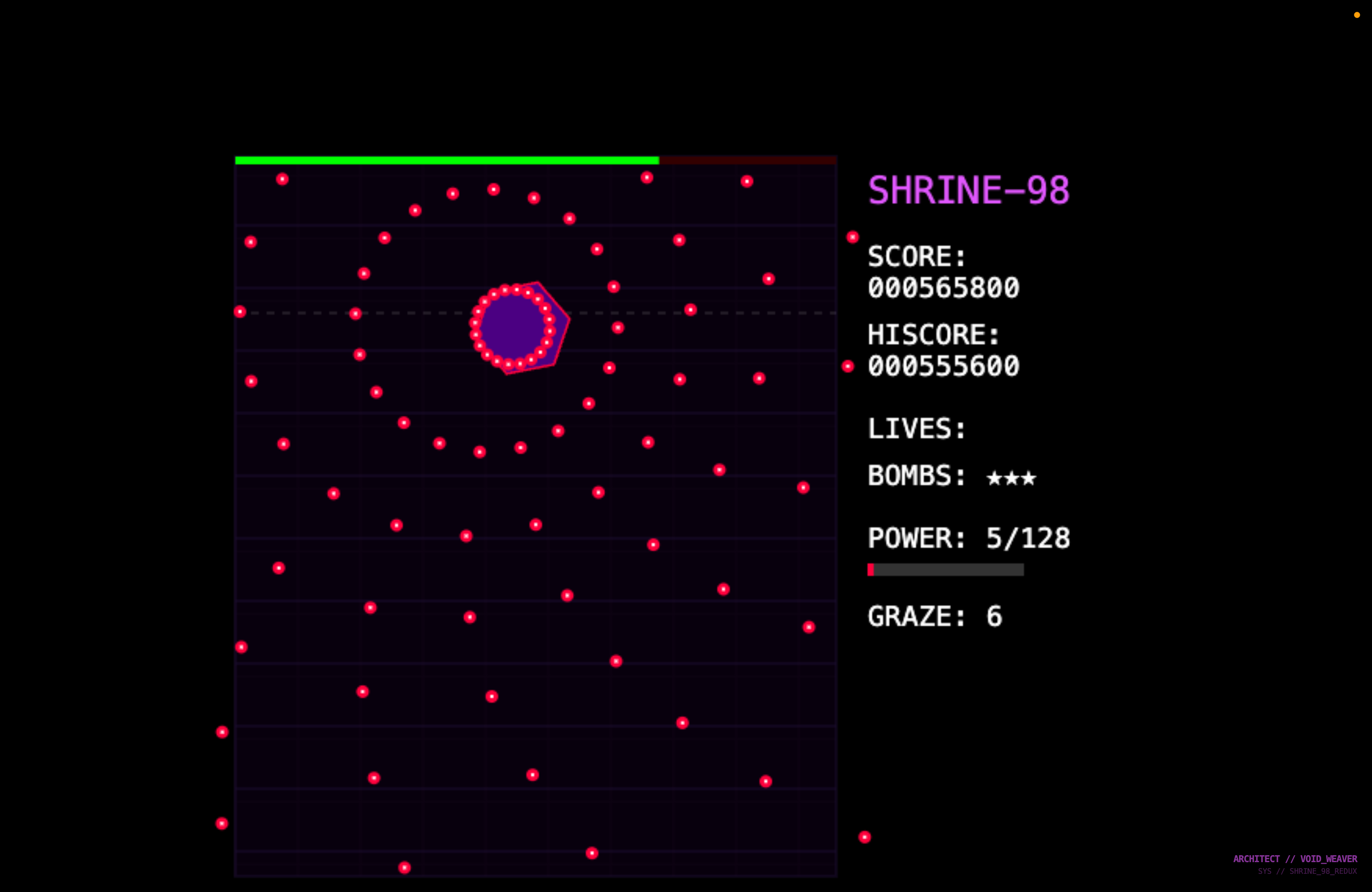
Task: Click the SHRINE-98 title text
Action: click(968, 190)
